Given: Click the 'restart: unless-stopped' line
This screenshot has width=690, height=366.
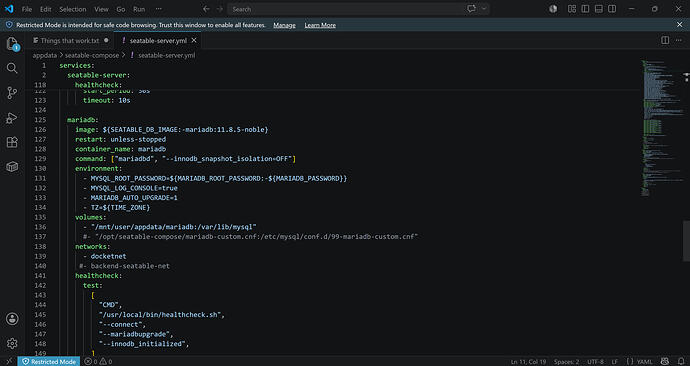Looking at the screenshot, I should (x=120, y=139).
